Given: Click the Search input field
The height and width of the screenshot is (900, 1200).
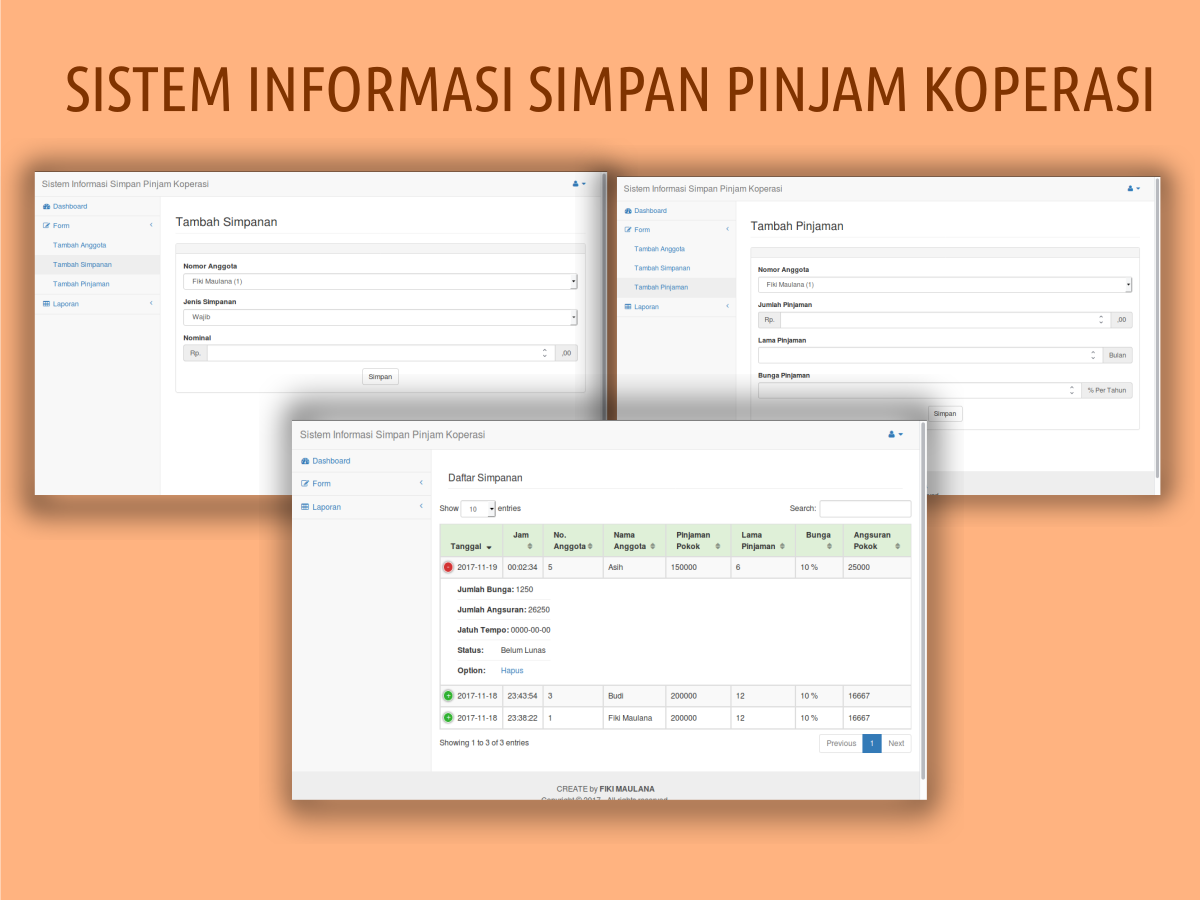Looking at the screenshot, I should point(865,509).
